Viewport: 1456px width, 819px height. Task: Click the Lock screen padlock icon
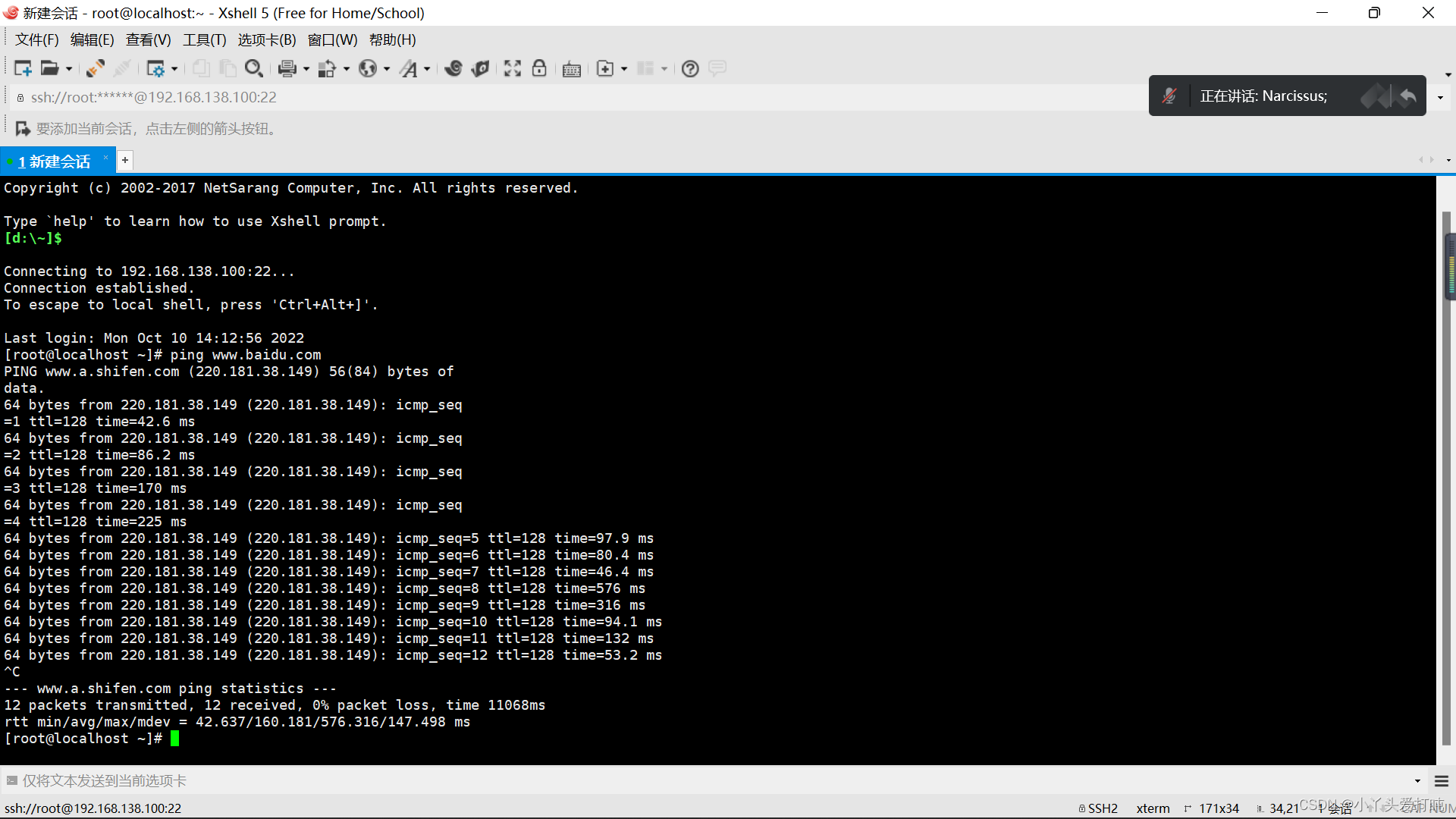[539, 69]
